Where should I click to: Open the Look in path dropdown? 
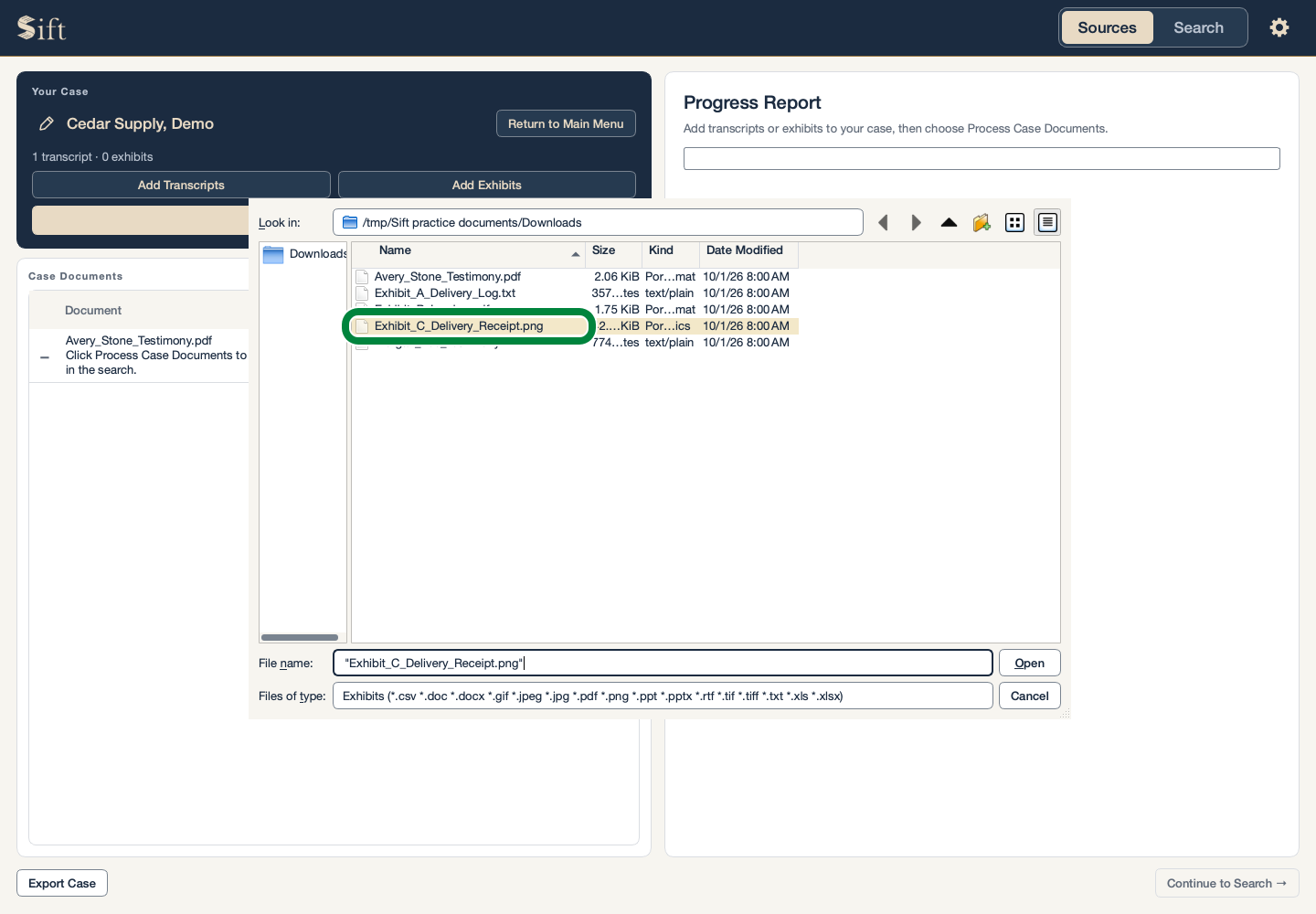click(598, 222)
